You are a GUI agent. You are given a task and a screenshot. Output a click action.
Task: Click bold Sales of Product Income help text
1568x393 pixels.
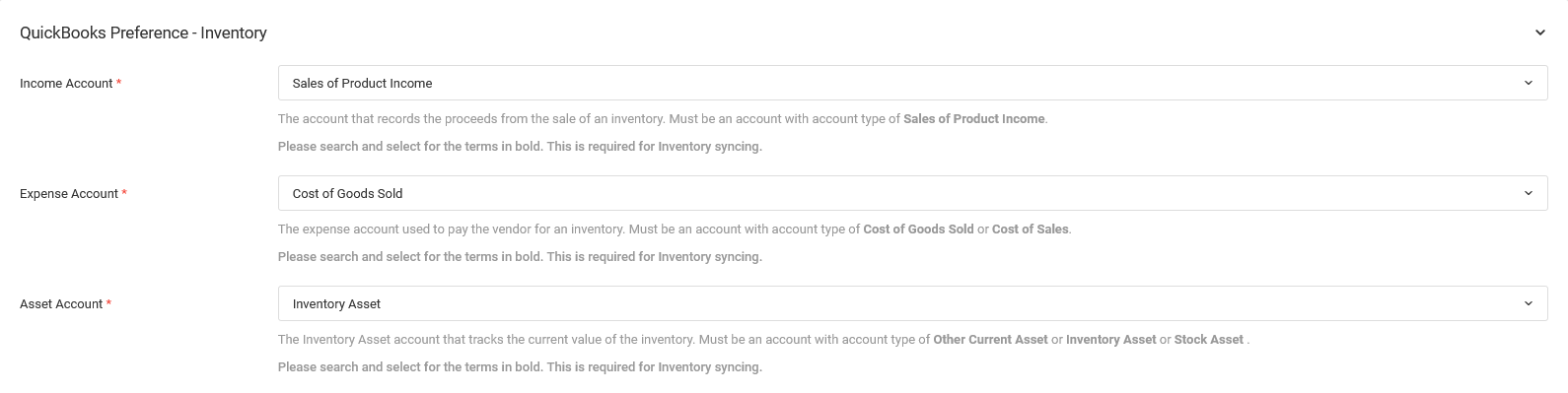[973, 119]
